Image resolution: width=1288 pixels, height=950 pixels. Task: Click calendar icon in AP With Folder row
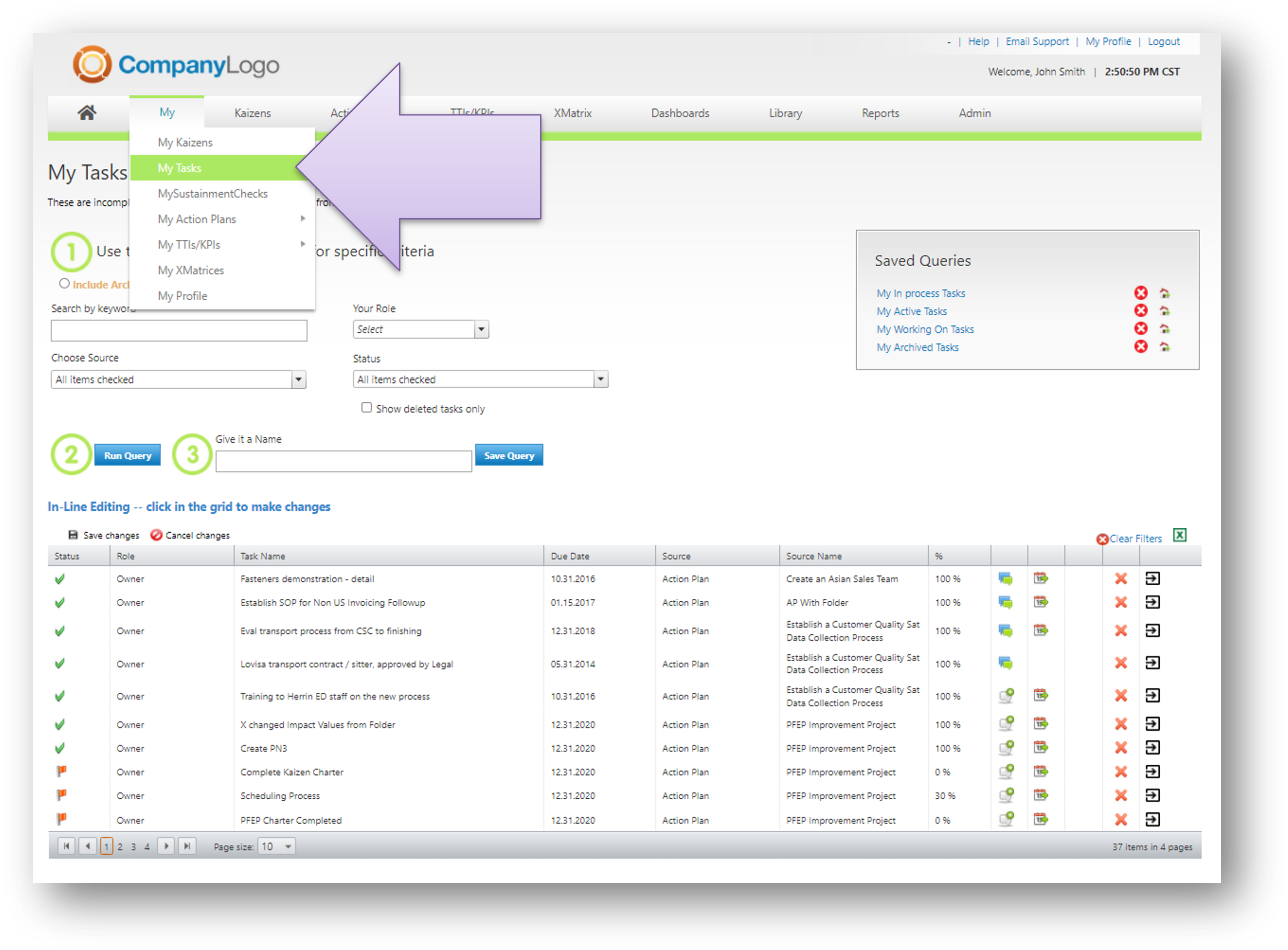click(1041, 603)
